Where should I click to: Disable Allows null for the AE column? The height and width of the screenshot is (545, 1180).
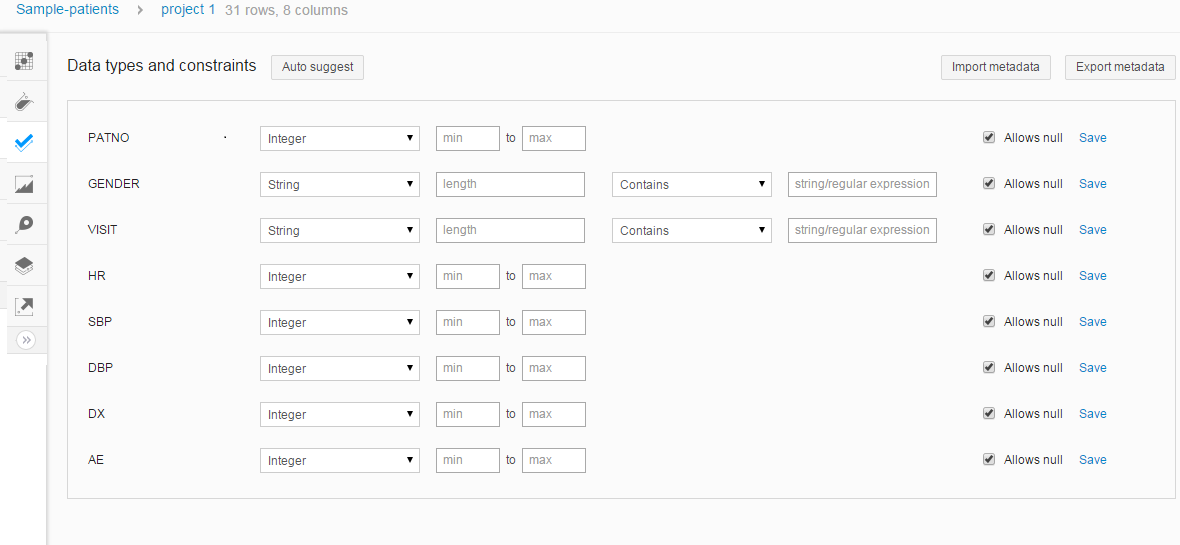pos(989,460)
